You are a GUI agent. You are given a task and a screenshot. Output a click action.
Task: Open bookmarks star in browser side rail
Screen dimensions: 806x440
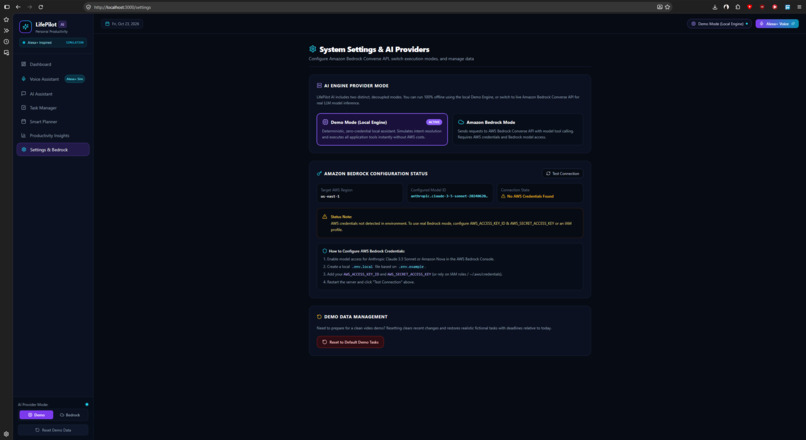point(6,20)
